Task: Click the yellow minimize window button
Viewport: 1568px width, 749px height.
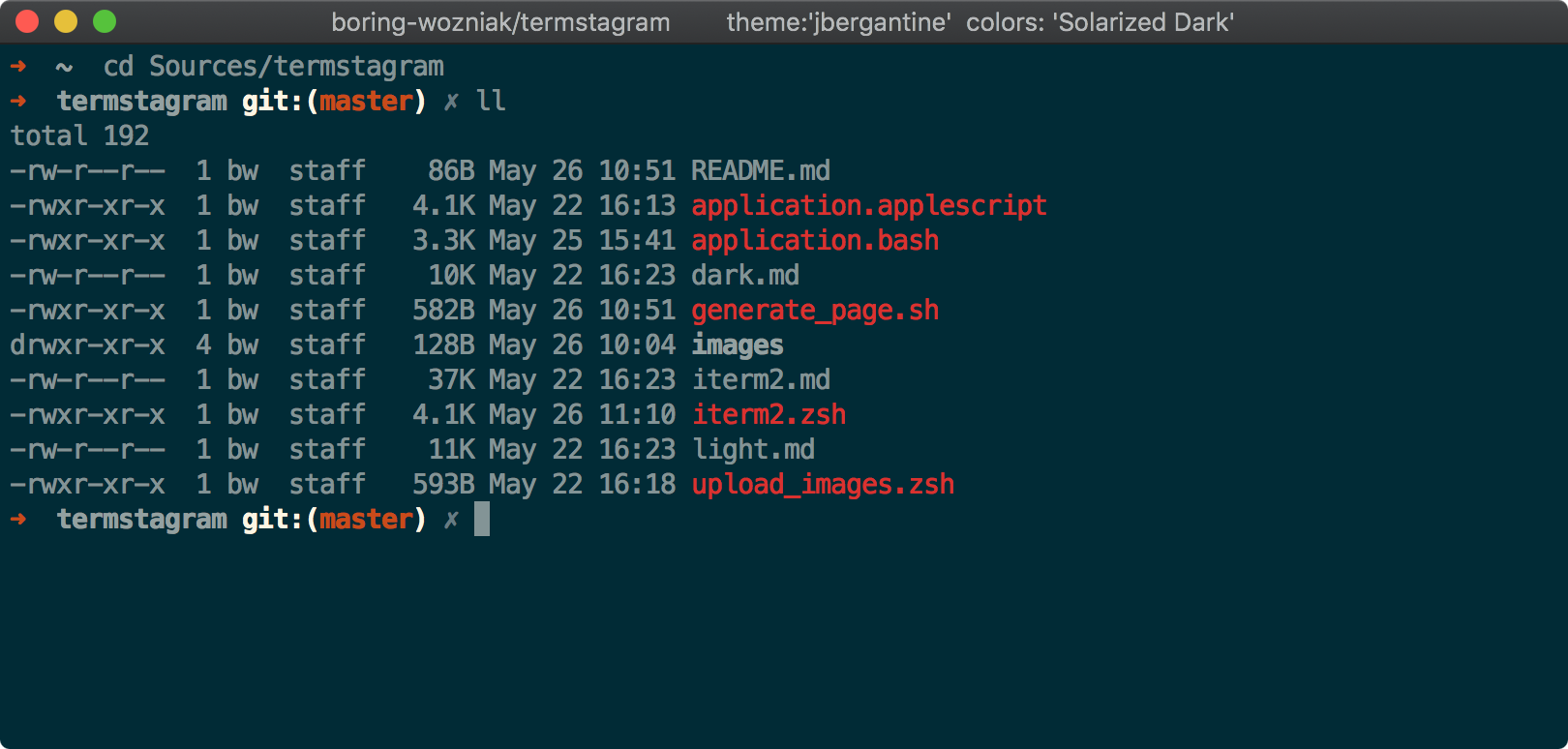Action: pos(66,21)
